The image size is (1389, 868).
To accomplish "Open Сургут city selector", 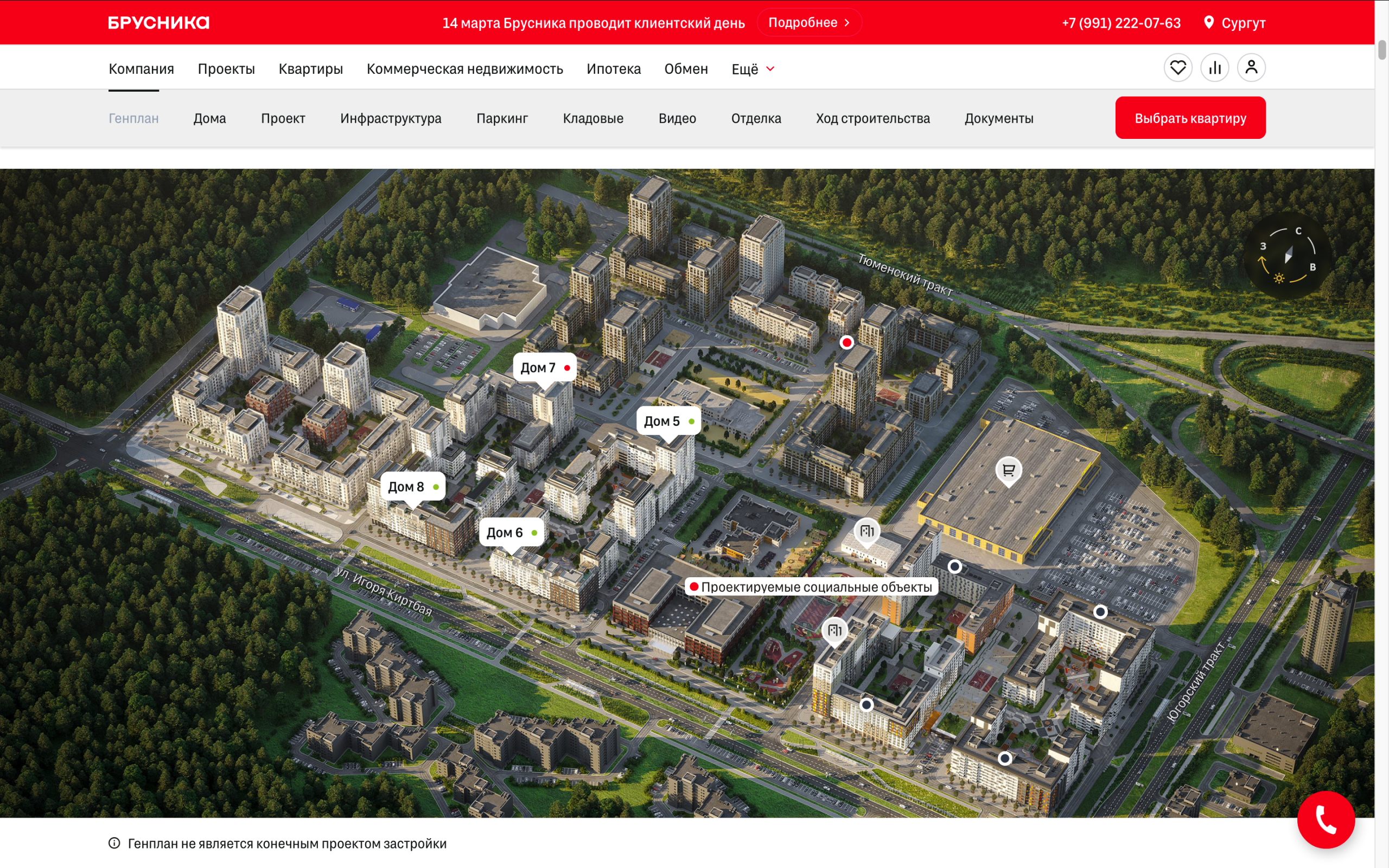I will [1243, 23].
